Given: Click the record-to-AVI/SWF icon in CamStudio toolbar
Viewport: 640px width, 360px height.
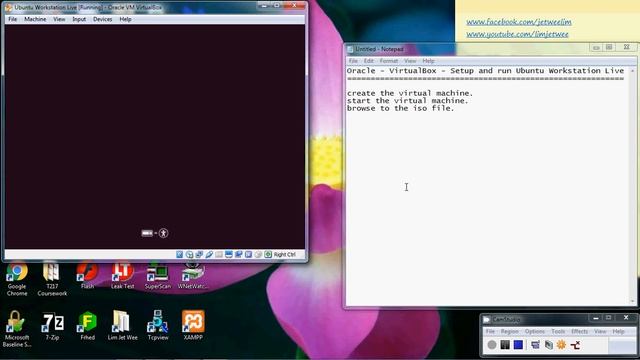Looking at the screenshot, I should click(x=549, y=345).
